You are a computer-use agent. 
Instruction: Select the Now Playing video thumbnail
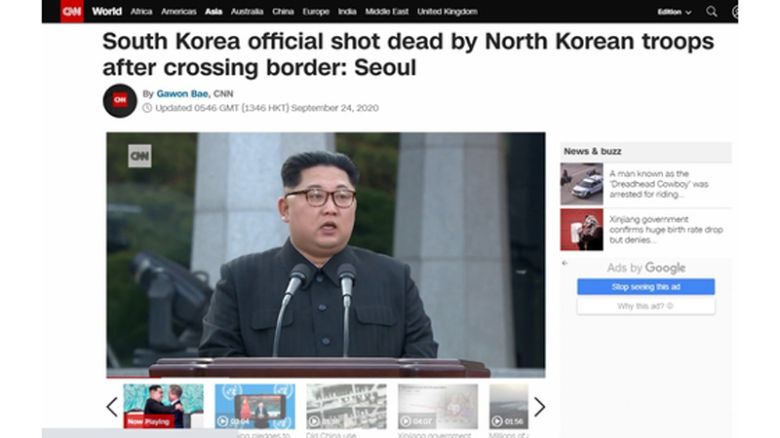(163, 406)
